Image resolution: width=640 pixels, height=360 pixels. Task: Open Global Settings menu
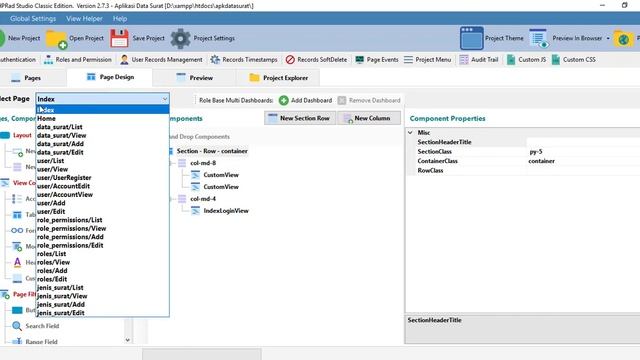pyautogui.click(x=33, y=19)
